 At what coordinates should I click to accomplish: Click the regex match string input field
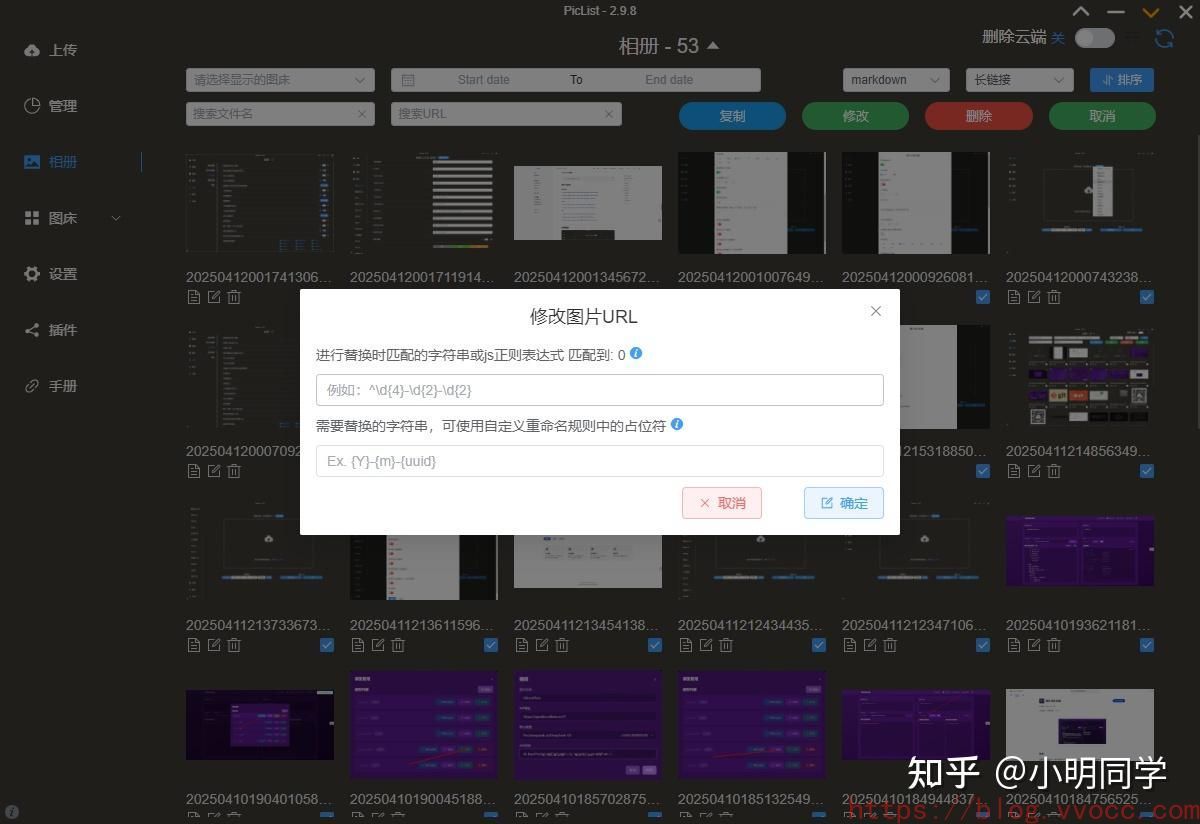(x=599, y=390)
